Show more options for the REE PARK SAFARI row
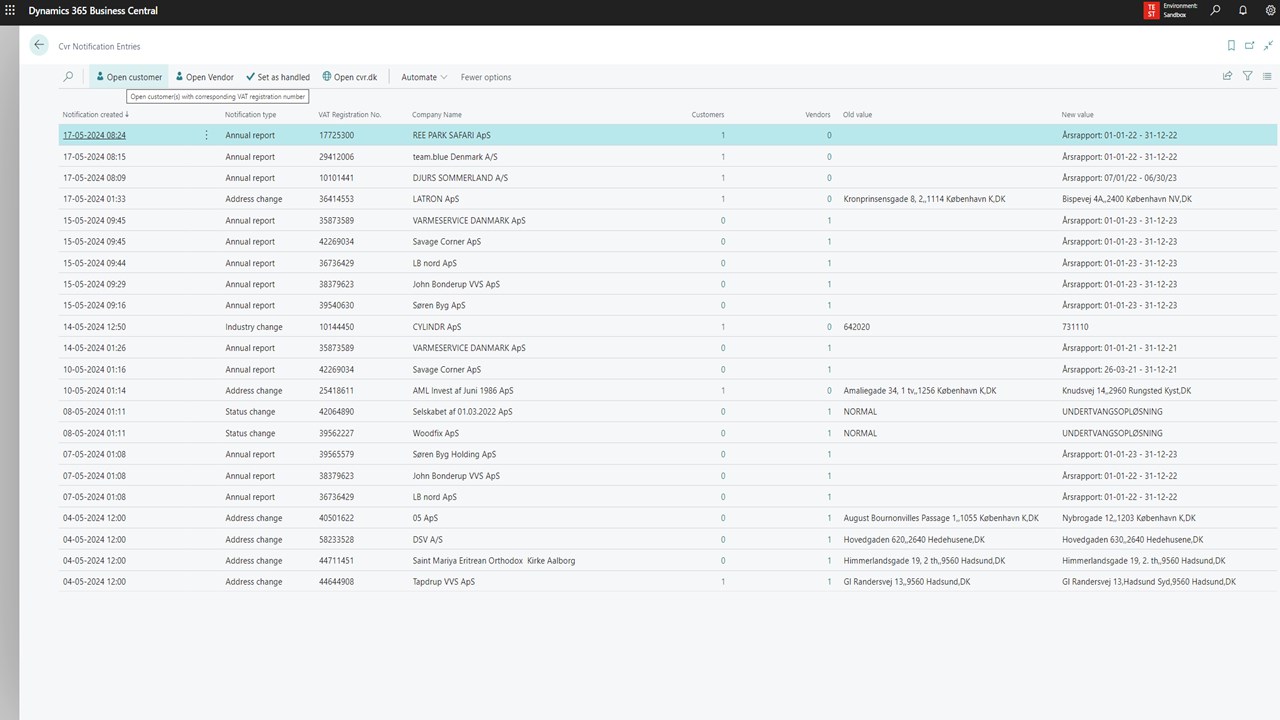Screen dimensions: 1280x720 pyautogui.click(x=207, y=135)
